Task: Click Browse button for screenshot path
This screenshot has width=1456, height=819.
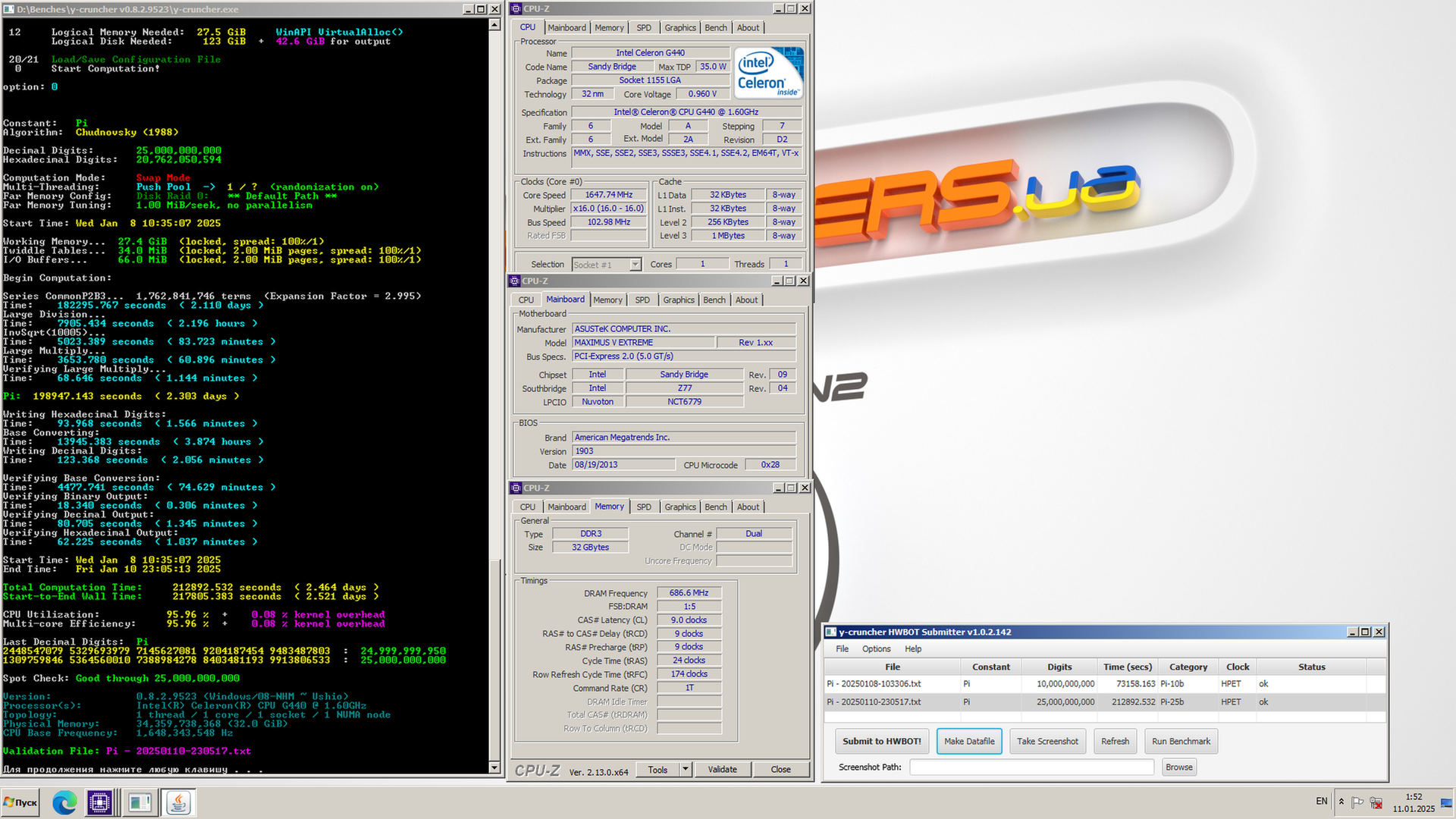Action: pyautogui.click(x=1178, y=767)
